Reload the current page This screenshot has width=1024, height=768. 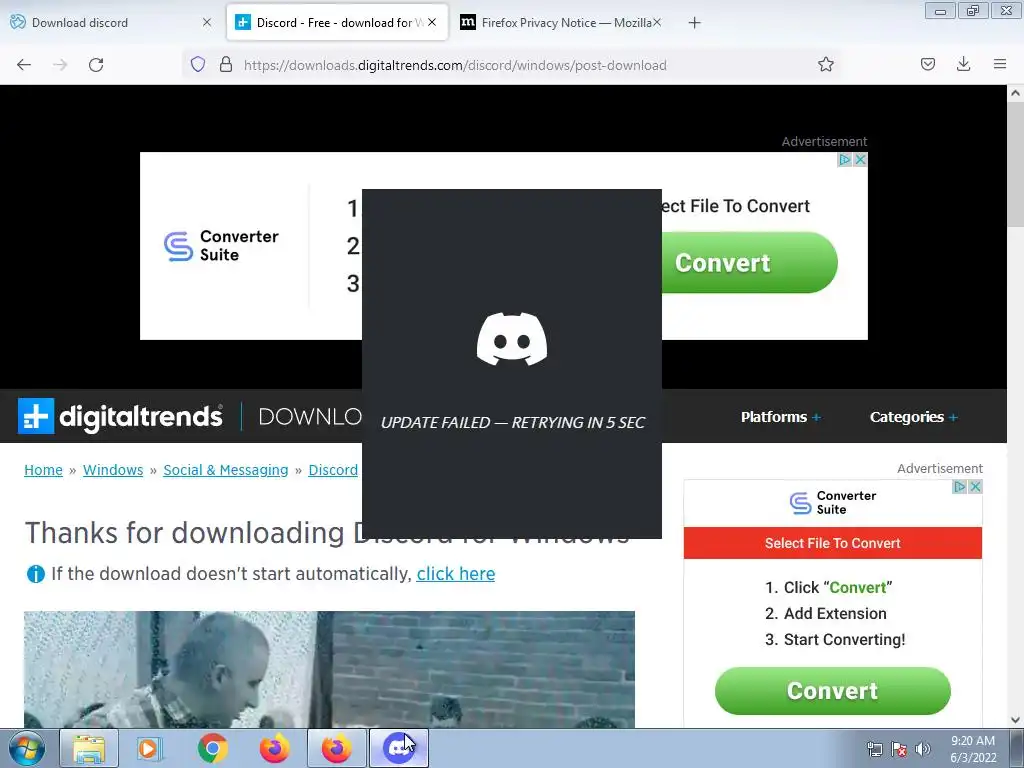pyautogui.click(x=96, y=65)
